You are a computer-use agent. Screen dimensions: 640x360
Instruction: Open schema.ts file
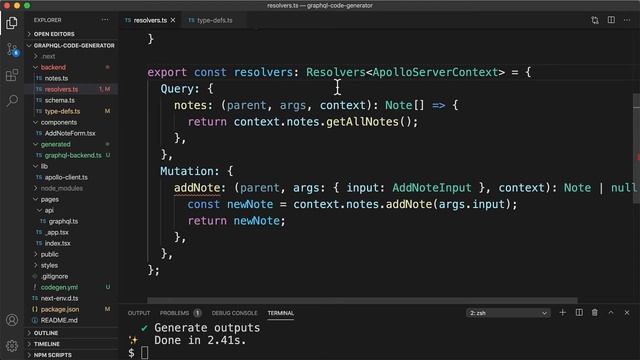[60, 100]
